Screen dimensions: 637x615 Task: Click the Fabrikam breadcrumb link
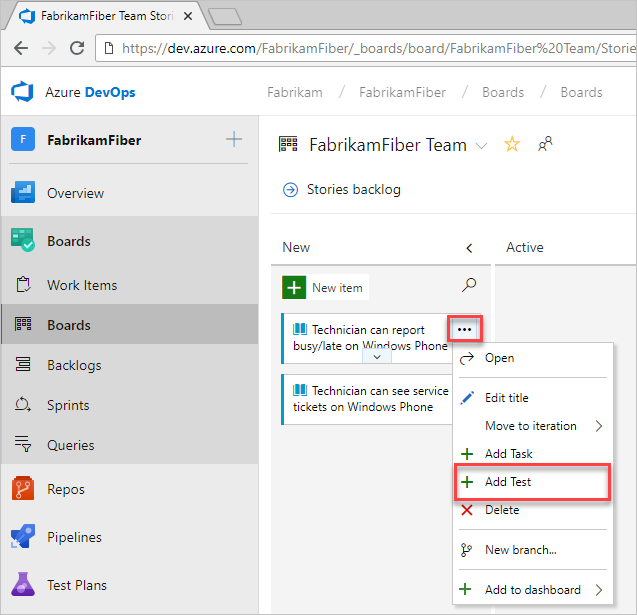coord(295,92)
